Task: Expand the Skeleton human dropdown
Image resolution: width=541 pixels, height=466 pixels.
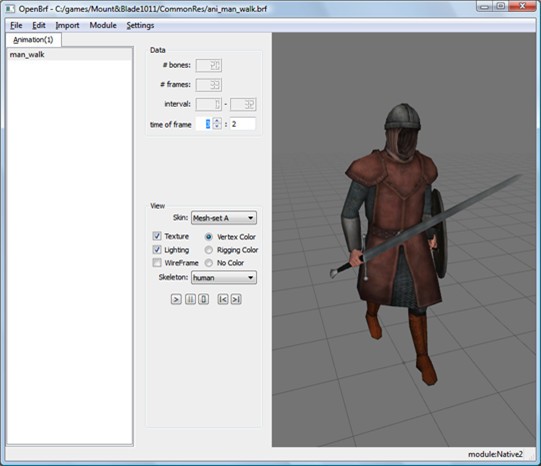Action: pos(224,278)
